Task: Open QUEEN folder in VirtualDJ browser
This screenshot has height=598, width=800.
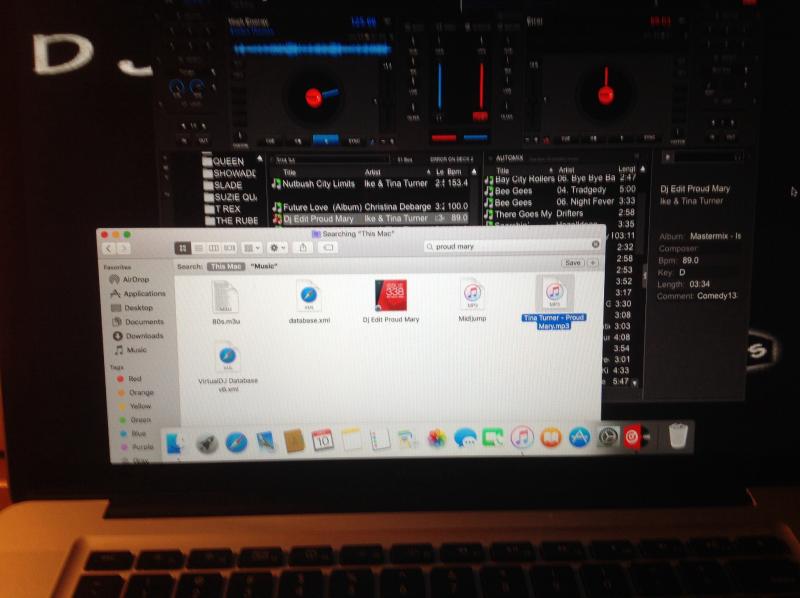Action: (x=224, y=161)
